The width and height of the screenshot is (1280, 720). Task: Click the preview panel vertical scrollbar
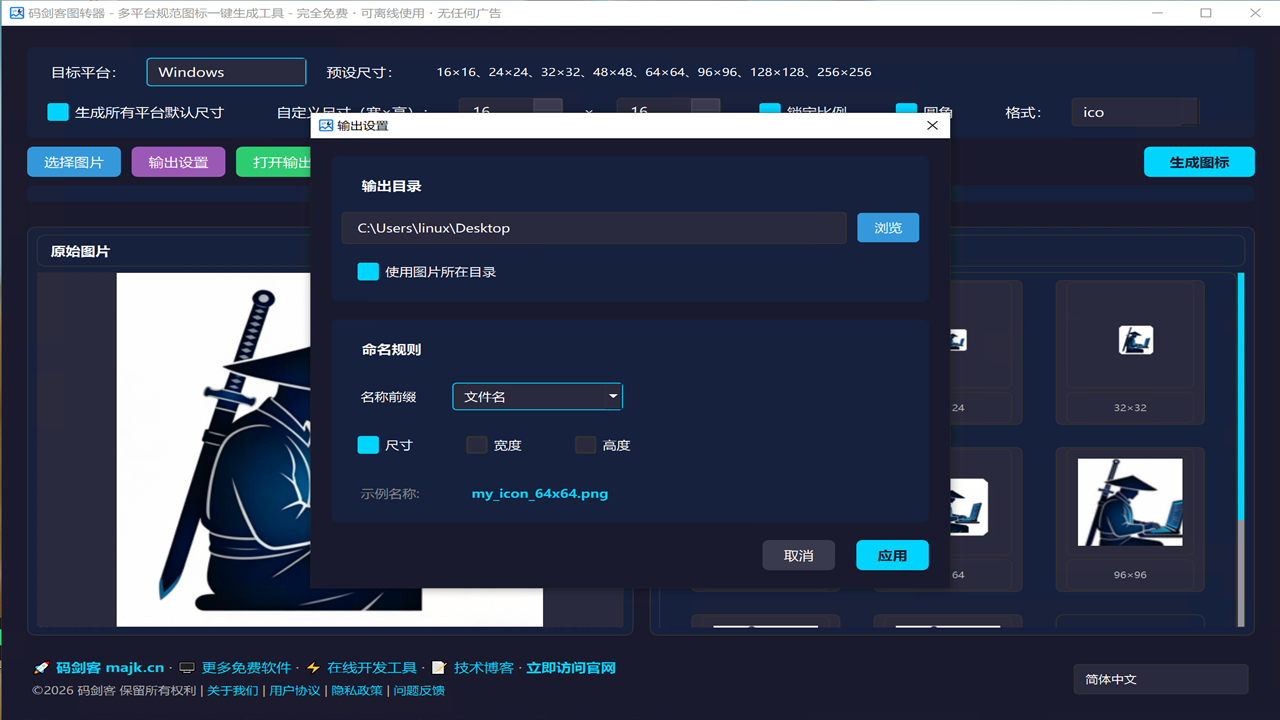(1242, 450)
